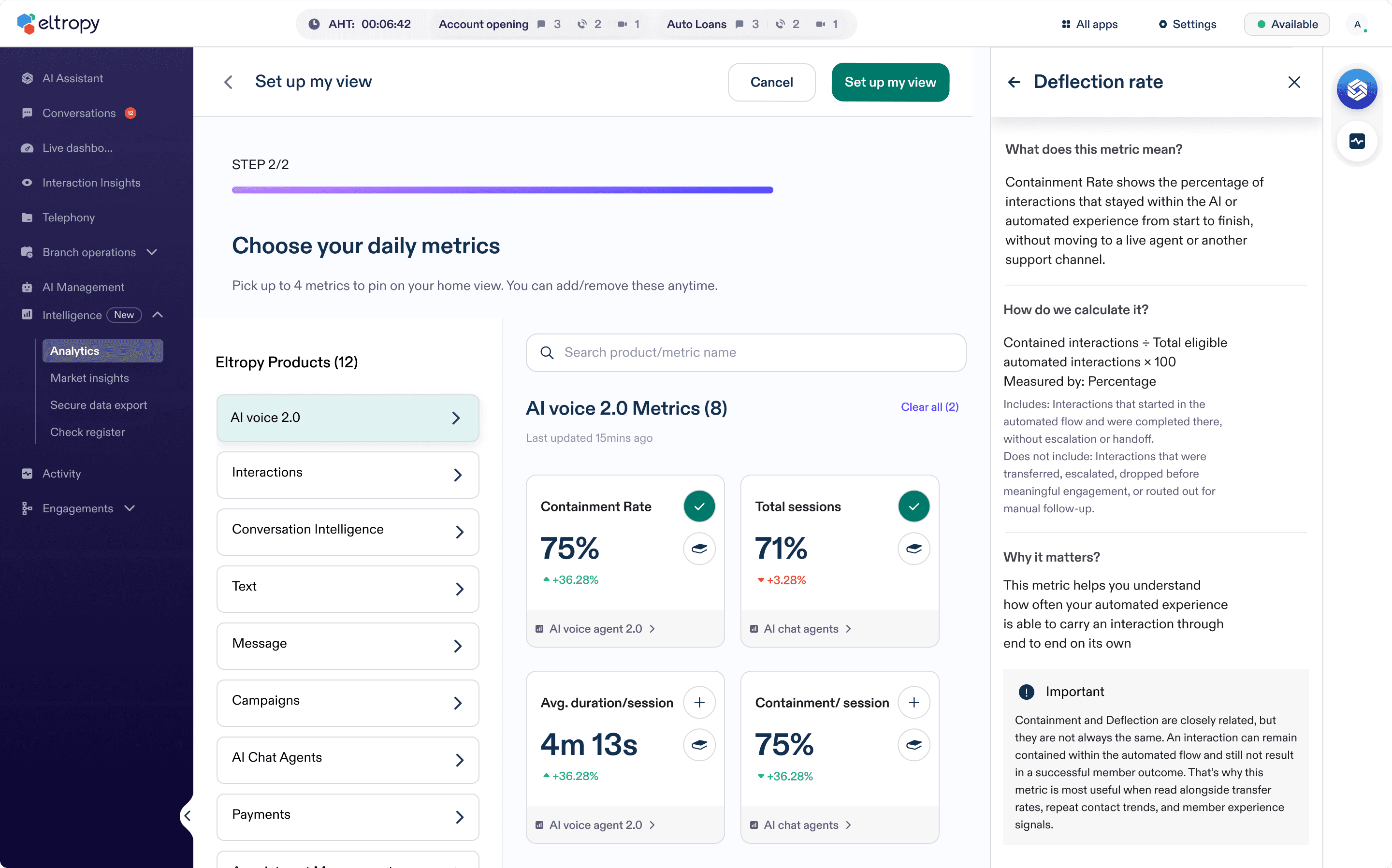Click the green Set up my view button
The width and height of the screenshot is (1392, 868).
890,82
